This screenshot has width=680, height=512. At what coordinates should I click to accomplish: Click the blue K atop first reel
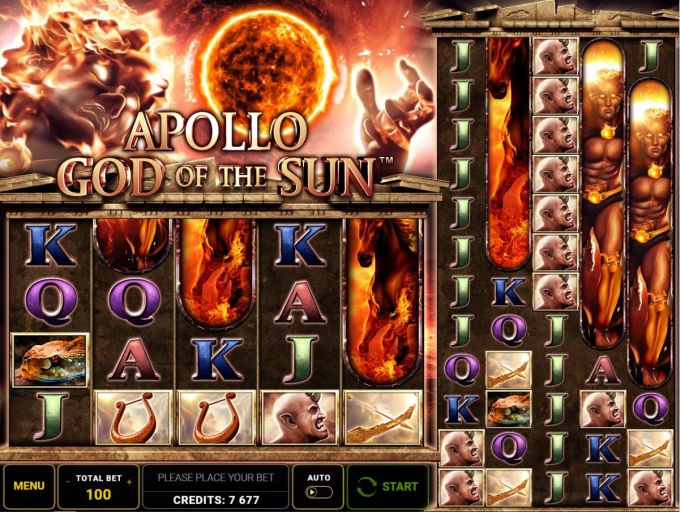(51, 245)
